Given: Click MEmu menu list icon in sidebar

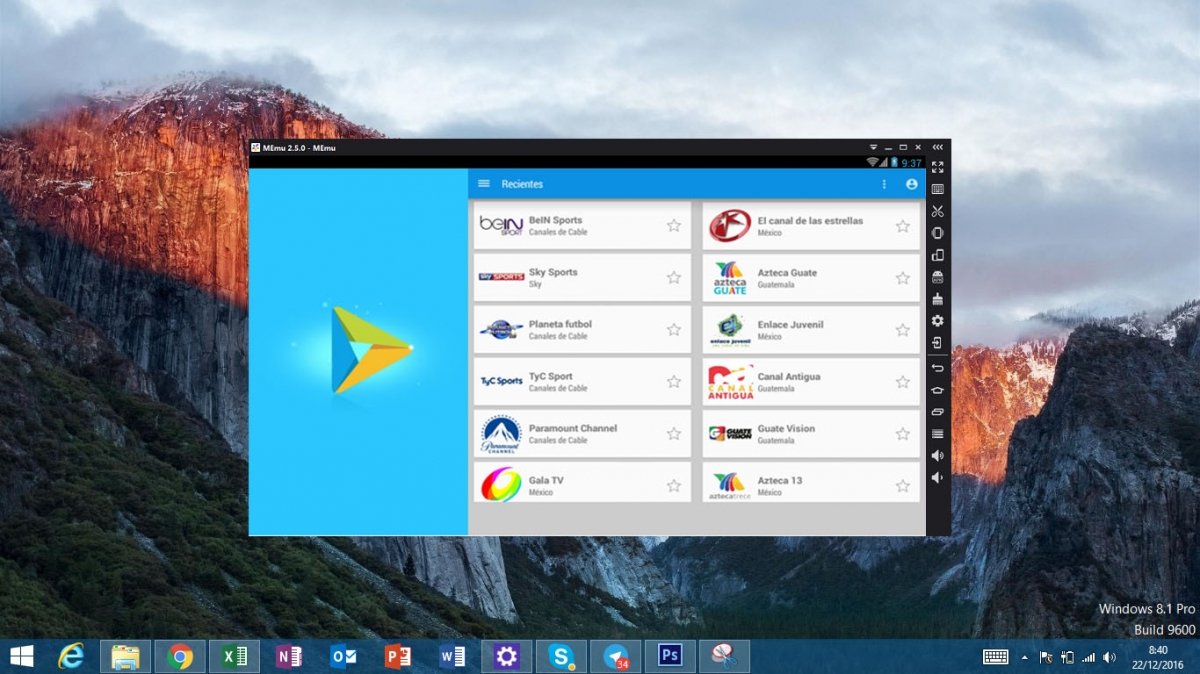Looking at the screenshot, I should point(937,434).
